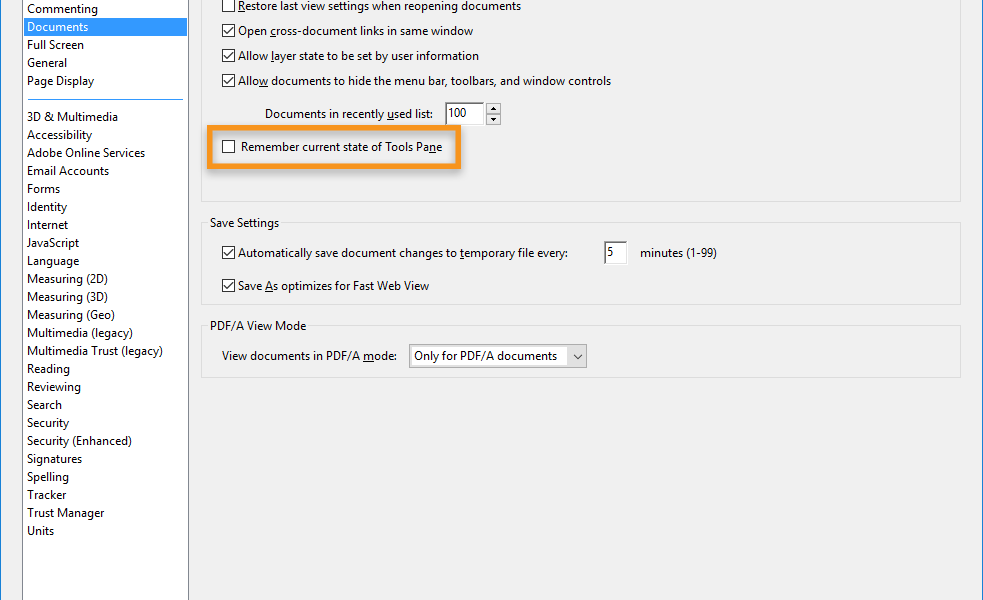Open the Full Screen preferences

pos(55,44)
